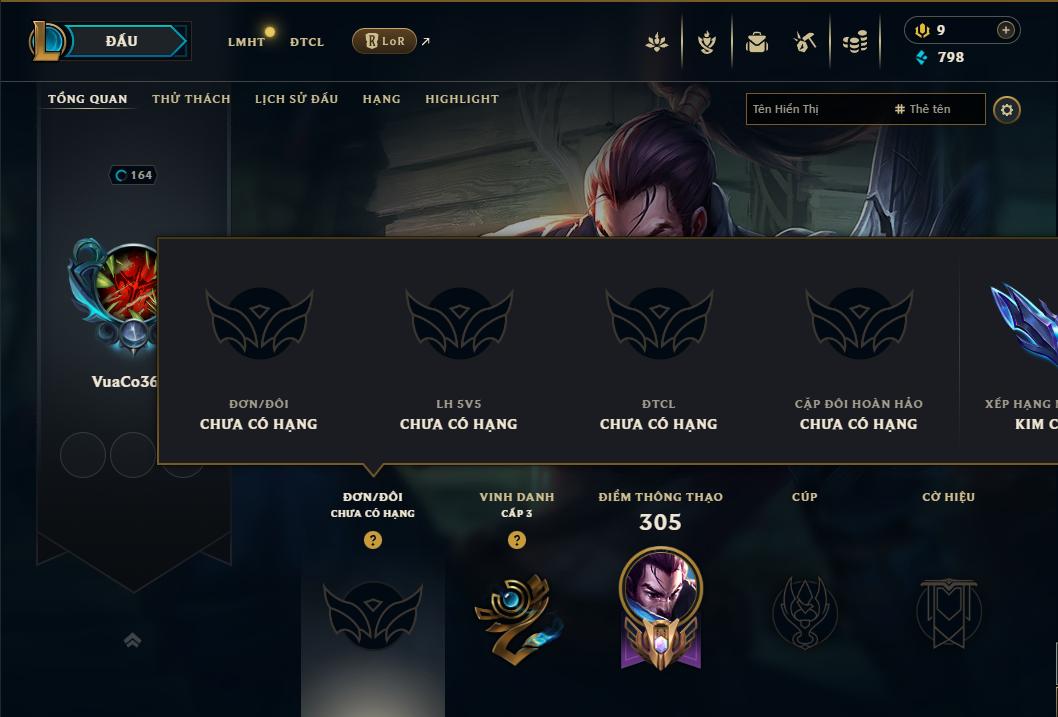Open the Lịch Sử Đấu tab

(x=296, y=98)
